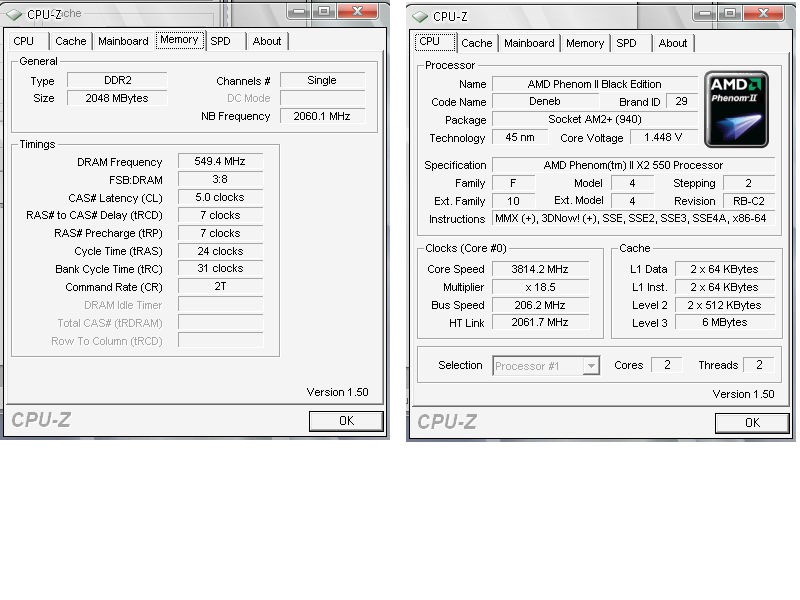Click the Command Rate value 2T
This screenshot has height=600, width=800.
[220, 287]
